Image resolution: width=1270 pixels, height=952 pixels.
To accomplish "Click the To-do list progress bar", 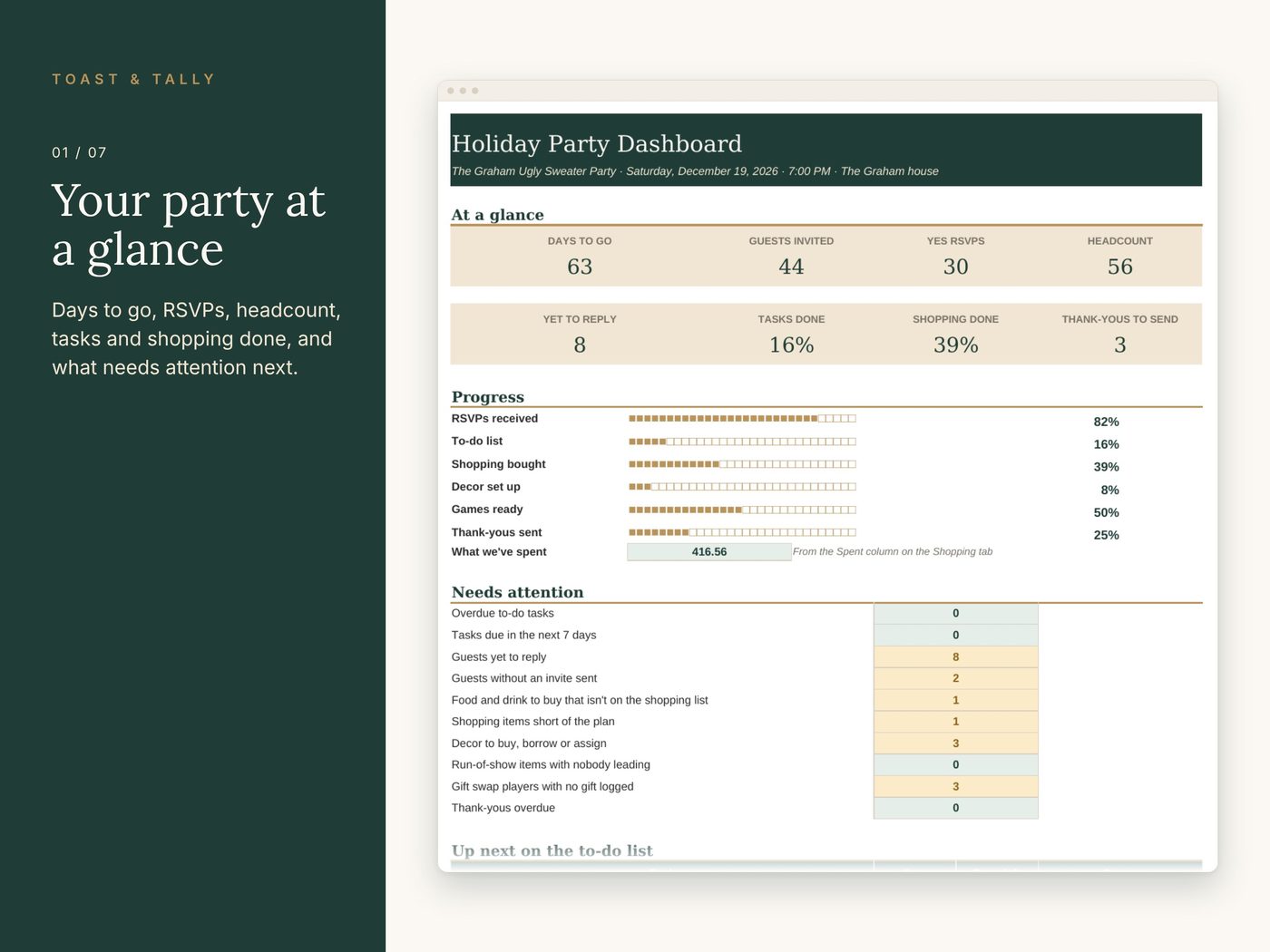I will coord(742,442).
